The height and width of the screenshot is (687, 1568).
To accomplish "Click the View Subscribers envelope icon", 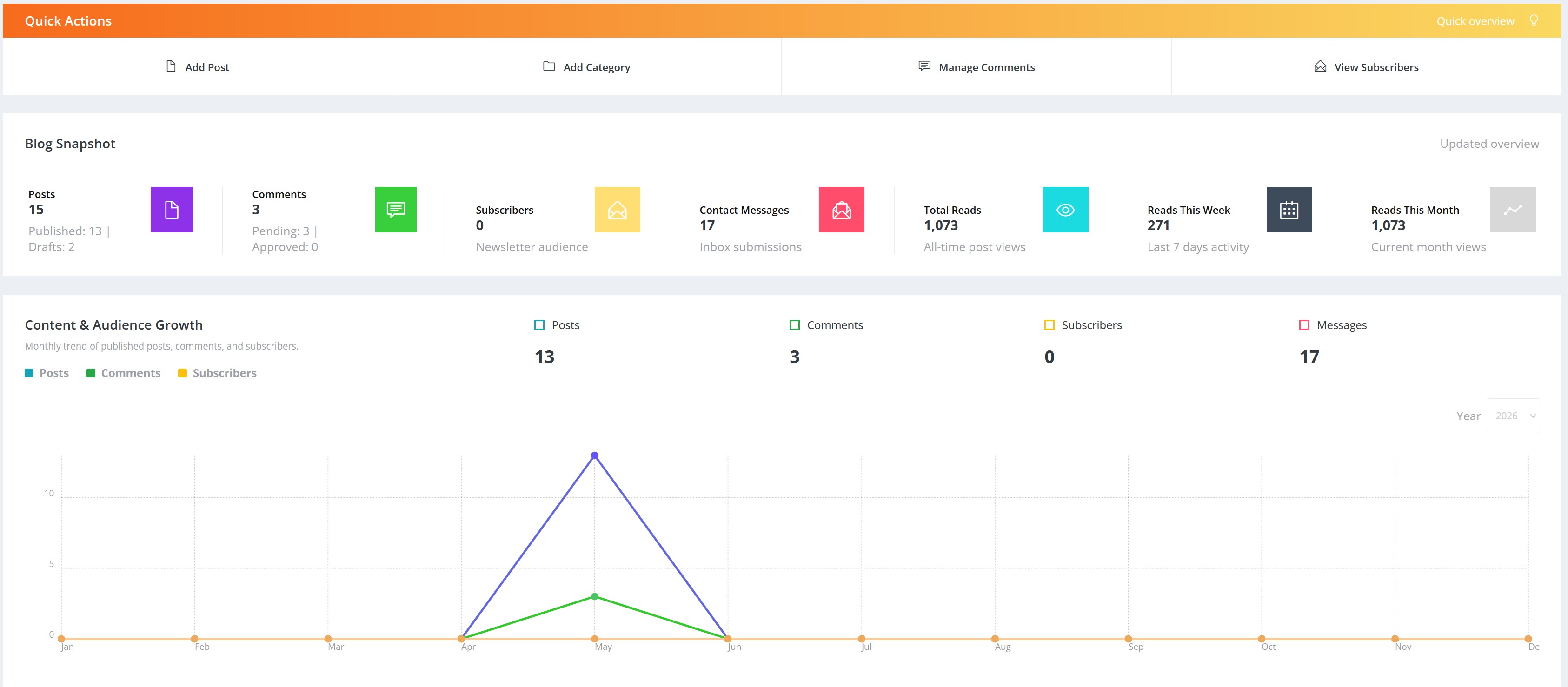I will 1320,66.
